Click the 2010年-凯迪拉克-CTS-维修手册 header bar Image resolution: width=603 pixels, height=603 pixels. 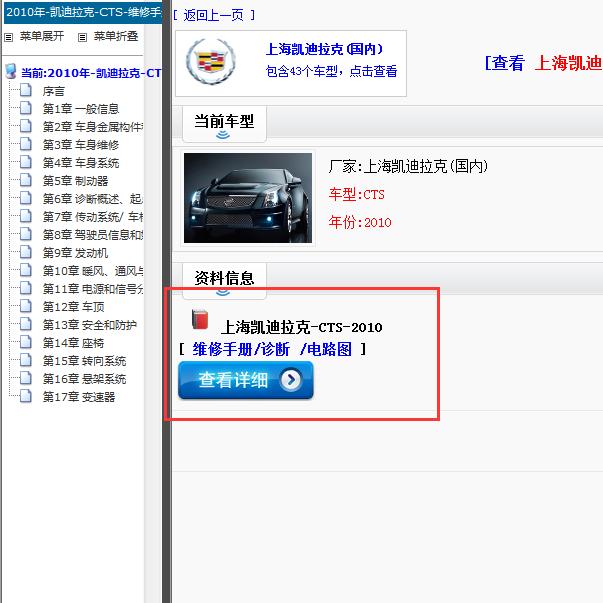tap(83, 12)
